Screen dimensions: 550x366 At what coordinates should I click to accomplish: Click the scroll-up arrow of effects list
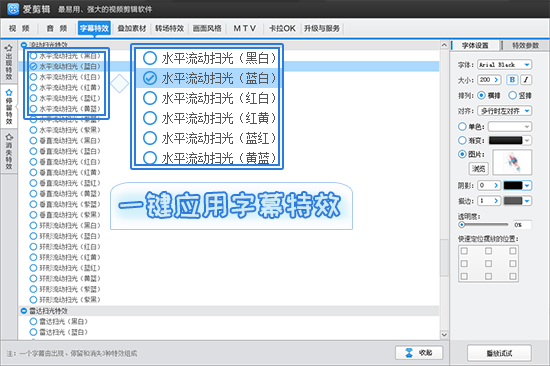click(x=444, y=45)
